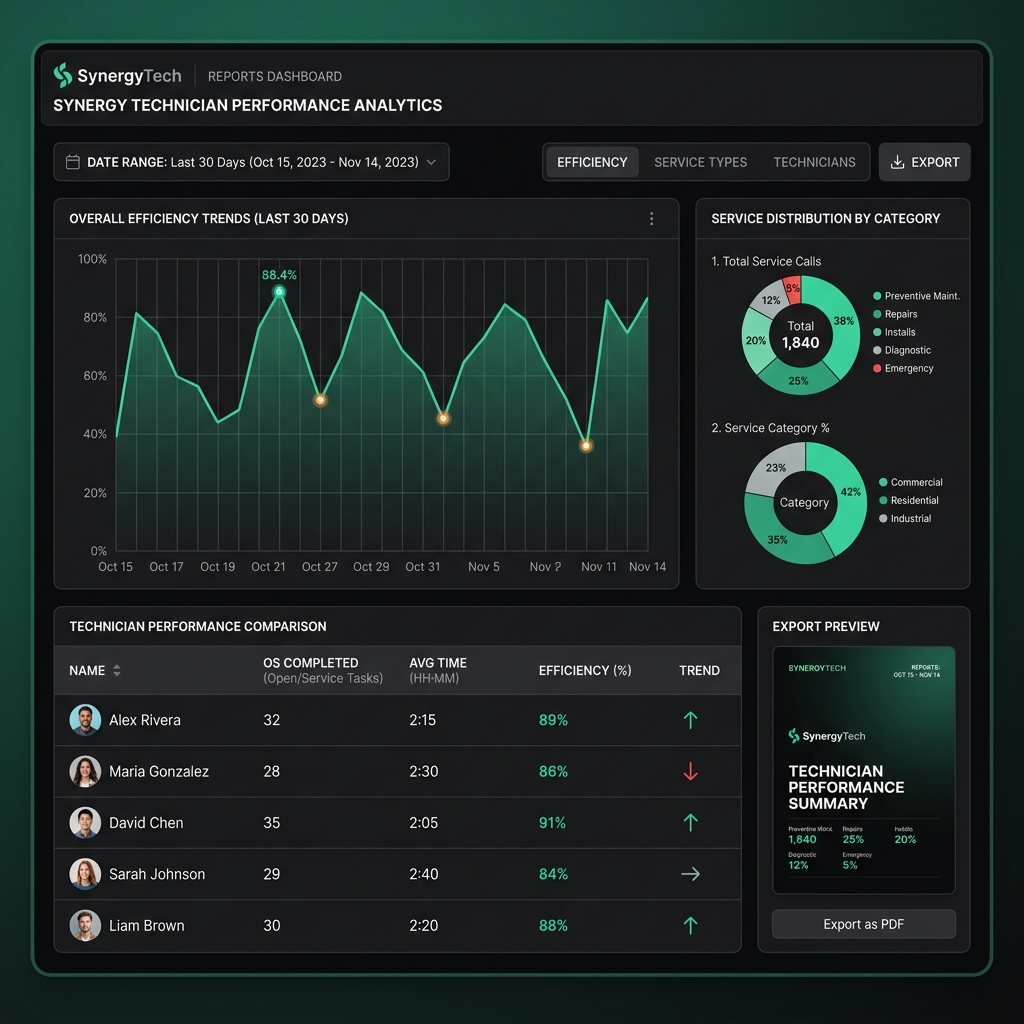Select the name David Chen
This screenshot has width=1024, height=1024.
tap(146, 823)
